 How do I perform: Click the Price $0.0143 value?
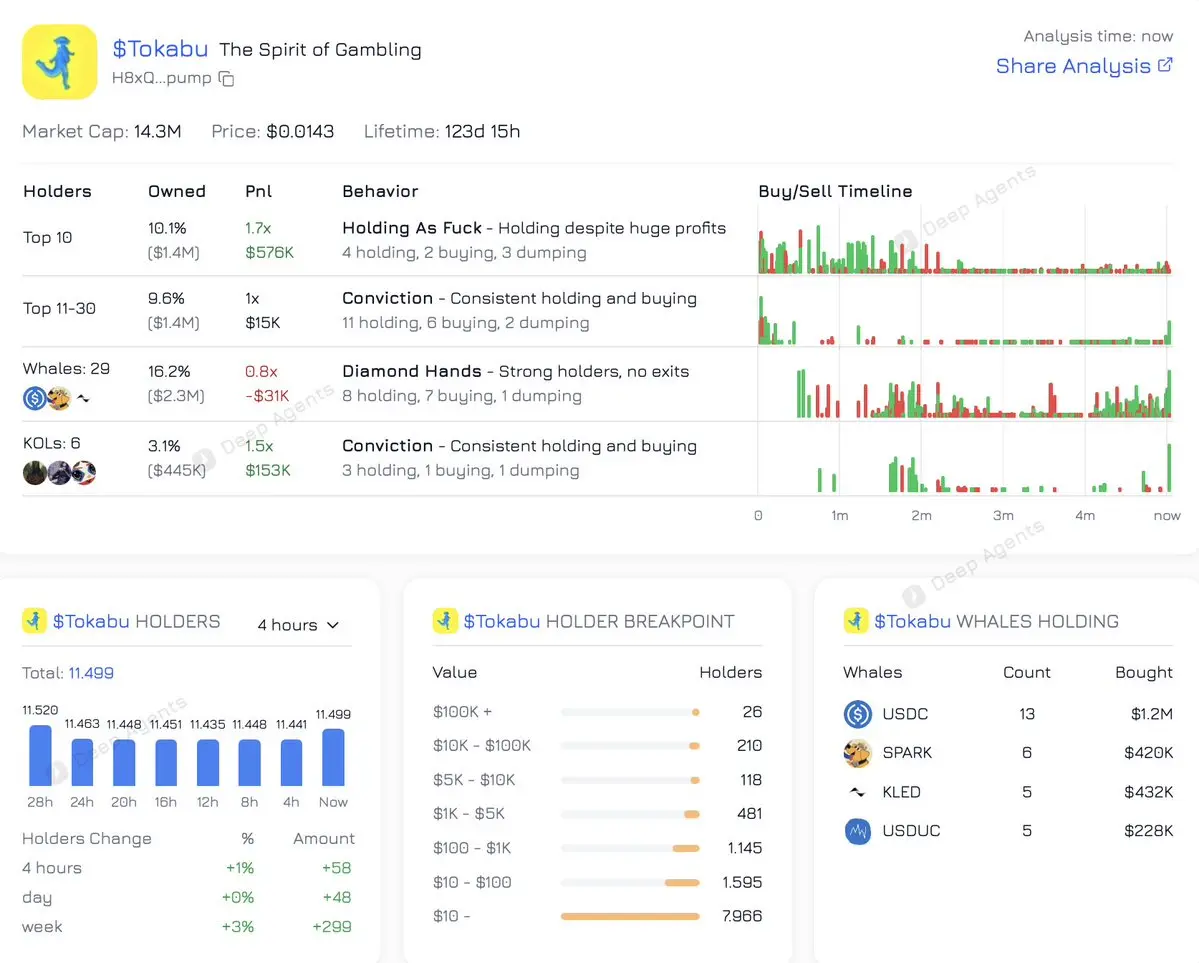pos(300,132)
